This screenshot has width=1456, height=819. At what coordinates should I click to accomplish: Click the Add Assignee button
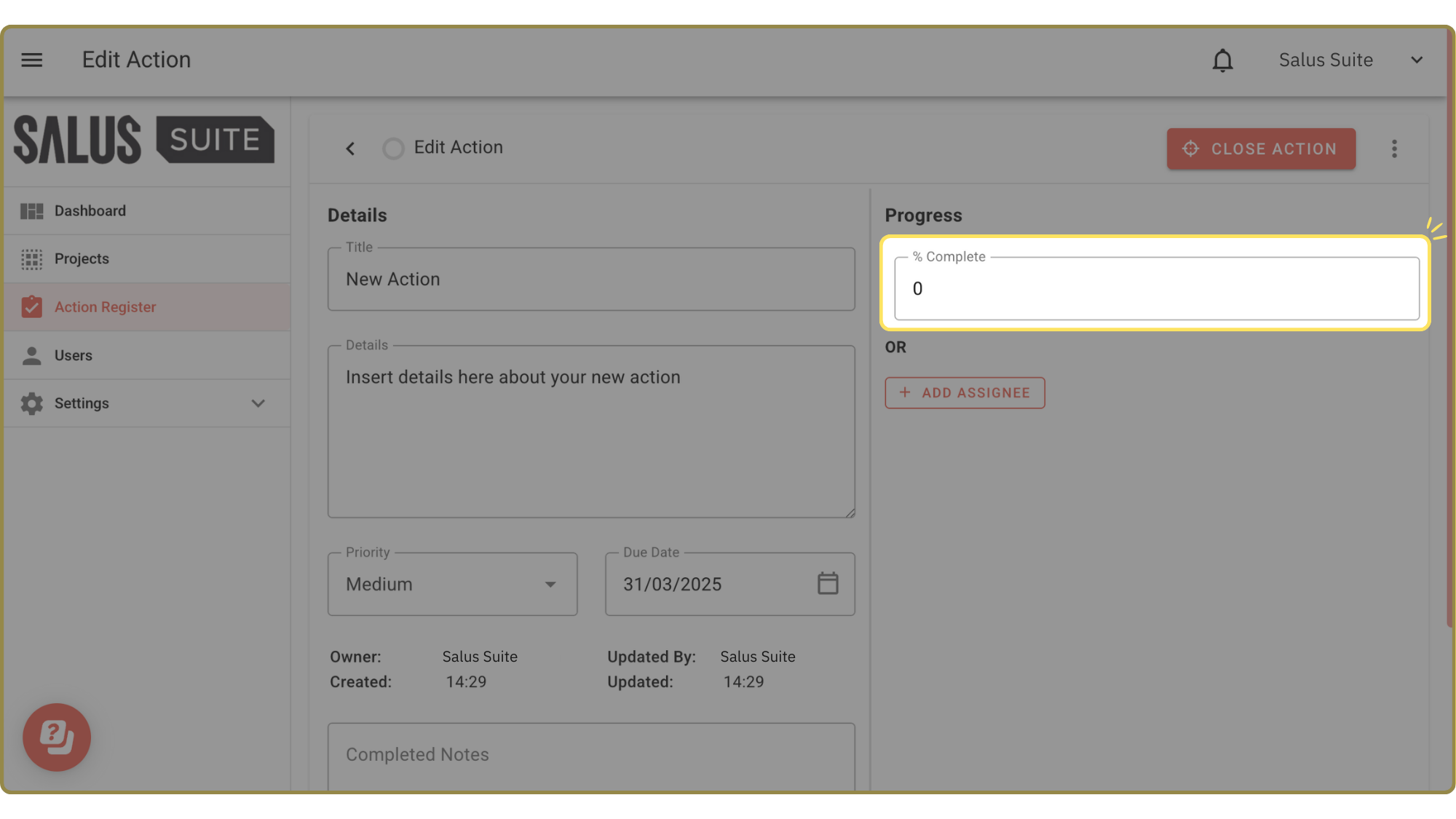pos(965,393)
